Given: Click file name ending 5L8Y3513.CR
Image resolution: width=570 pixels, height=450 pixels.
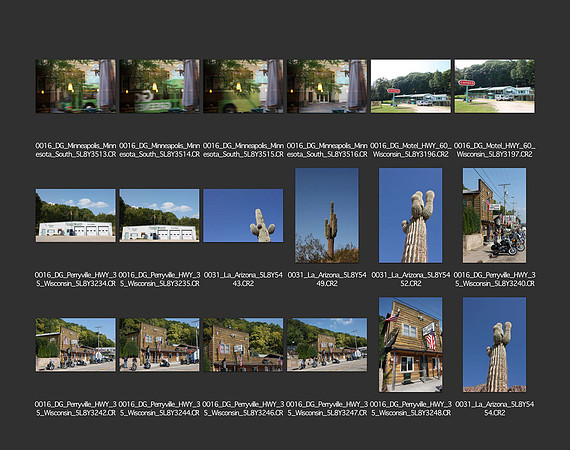Looking at the screenshot, I should (x=76, y=150).
